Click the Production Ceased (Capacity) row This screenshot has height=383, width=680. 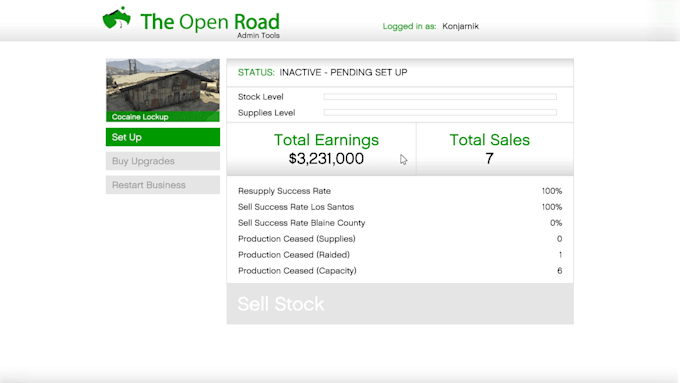(400, 271)
